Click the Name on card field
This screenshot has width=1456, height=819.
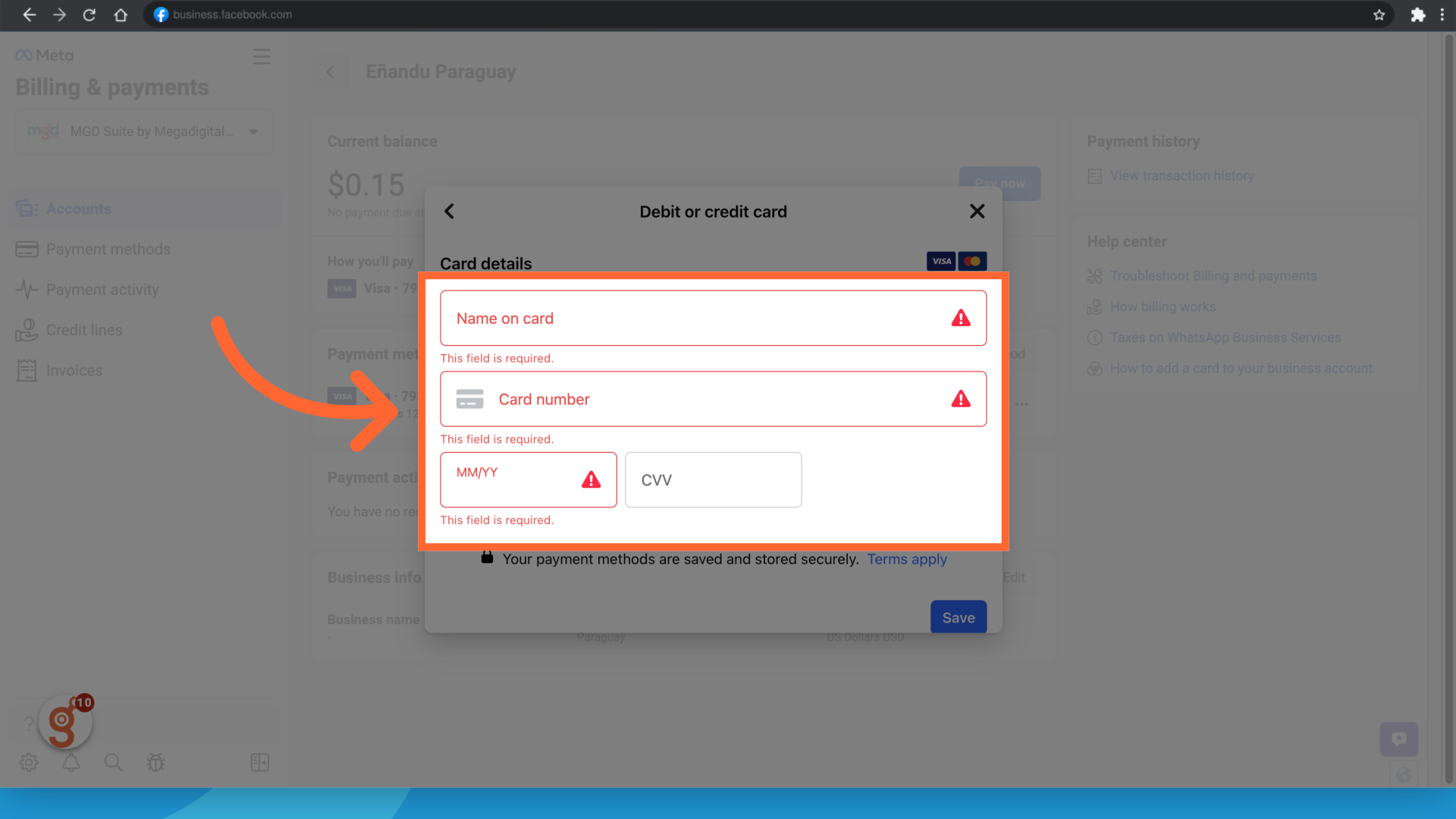[x=698, y=318]
